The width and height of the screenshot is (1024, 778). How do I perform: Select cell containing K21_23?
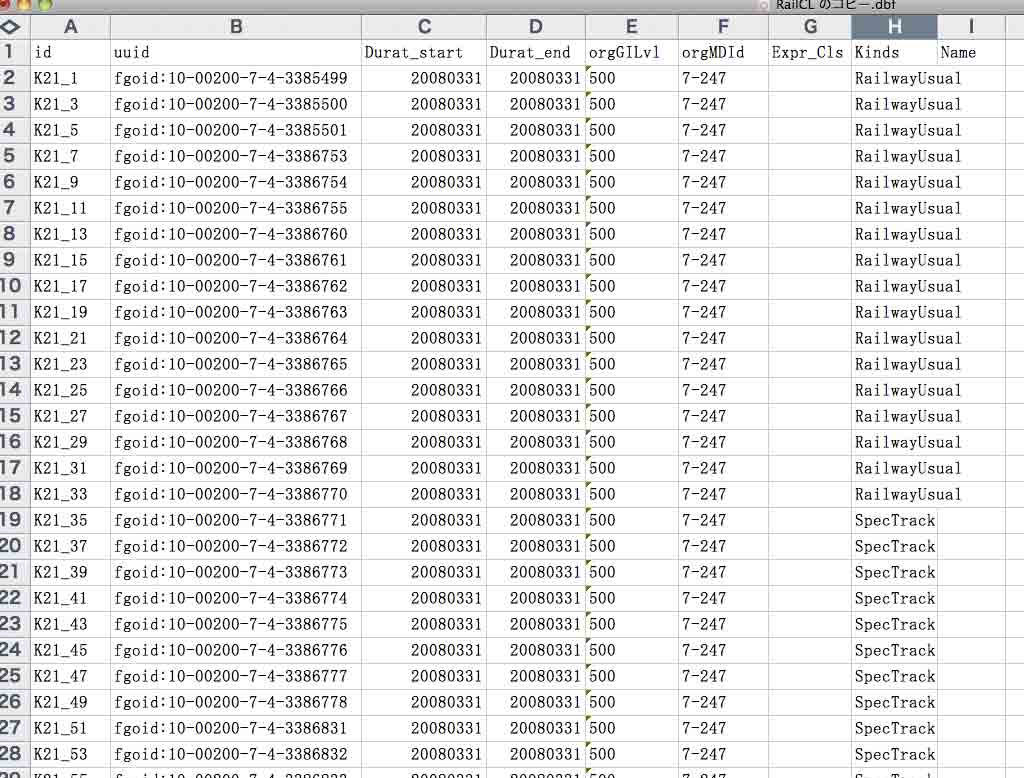point(71,364)
